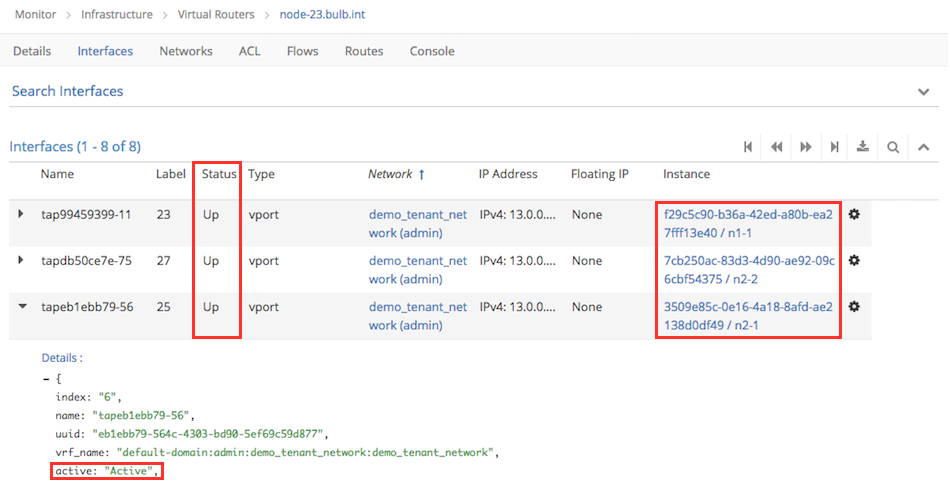Expand the tapdb50ce7e-75 row details
The height and width of the screenshot is (481, 950).
click(21, 260)
